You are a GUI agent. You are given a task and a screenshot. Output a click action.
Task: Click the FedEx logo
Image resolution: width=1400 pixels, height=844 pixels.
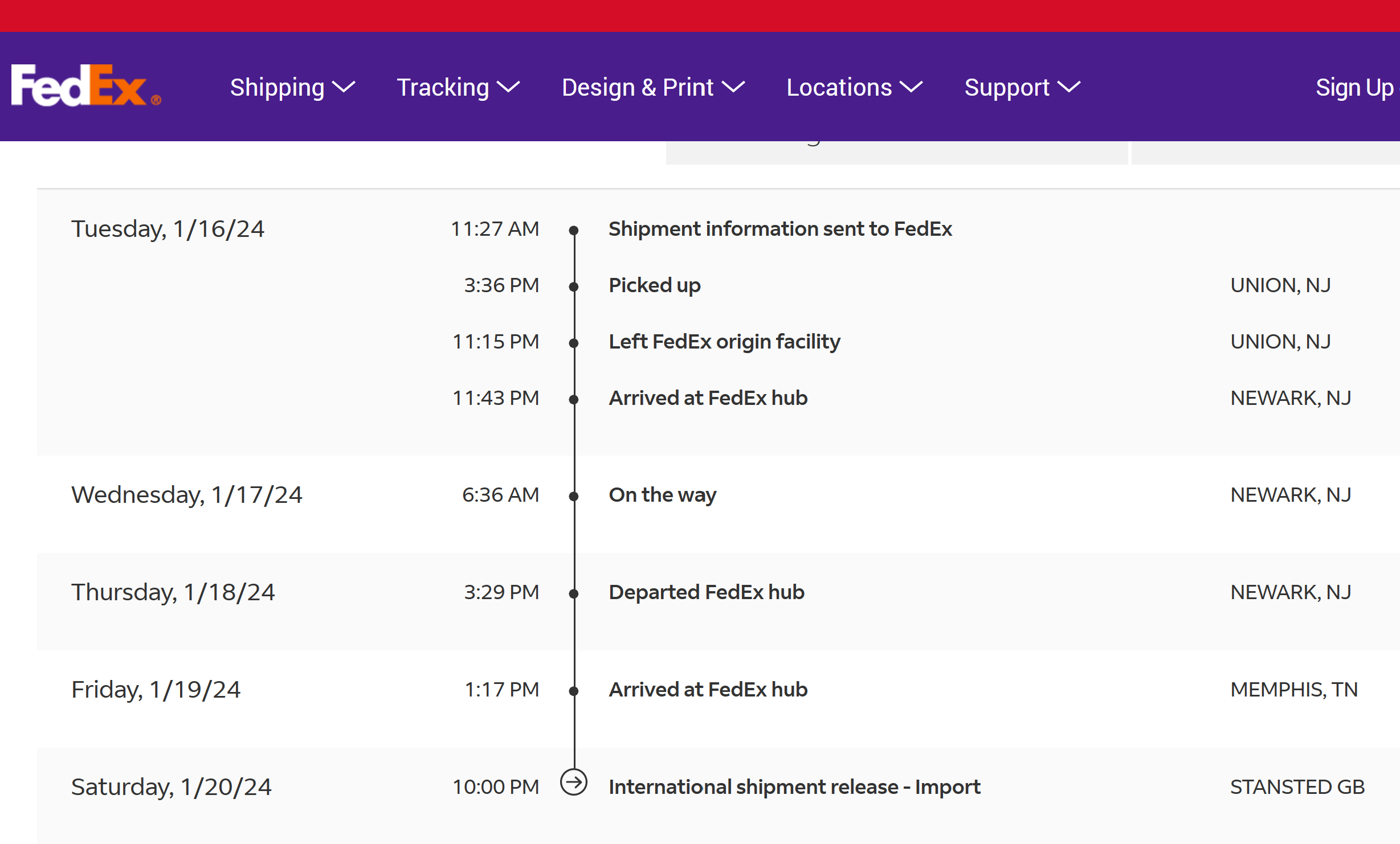coord(85,85)
